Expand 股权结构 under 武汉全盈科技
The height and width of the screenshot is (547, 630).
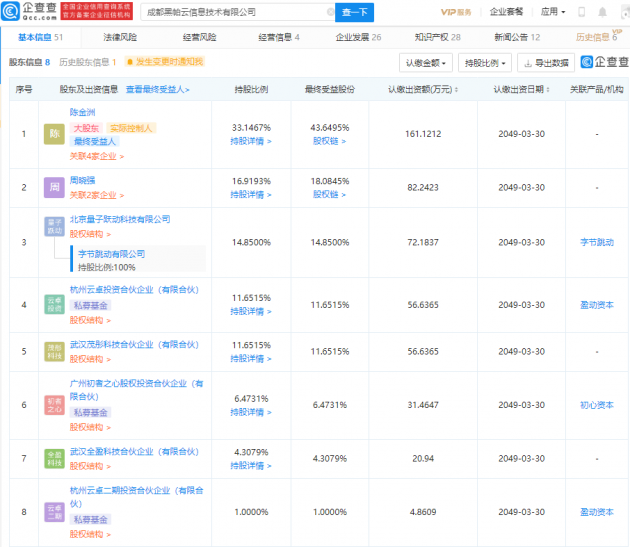tap(90, 466)
